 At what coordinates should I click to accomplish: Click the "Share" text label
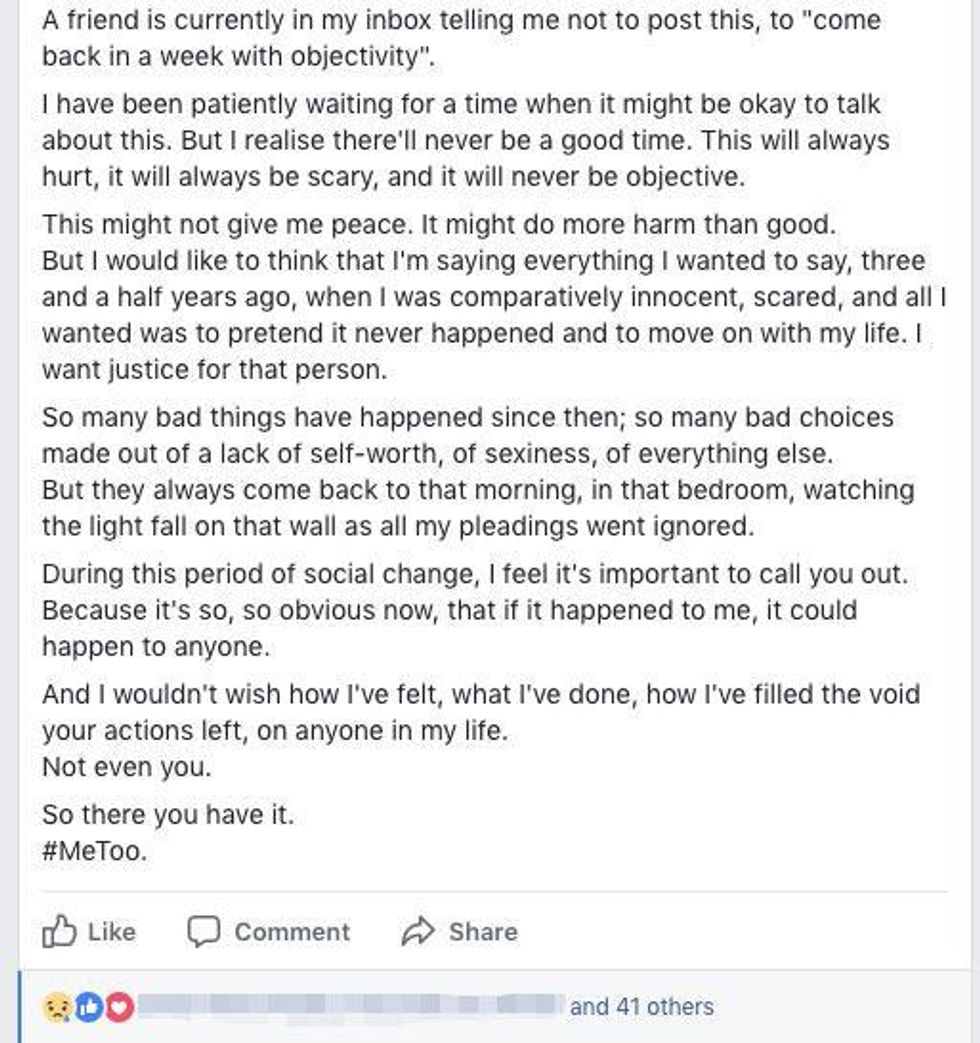483,932
